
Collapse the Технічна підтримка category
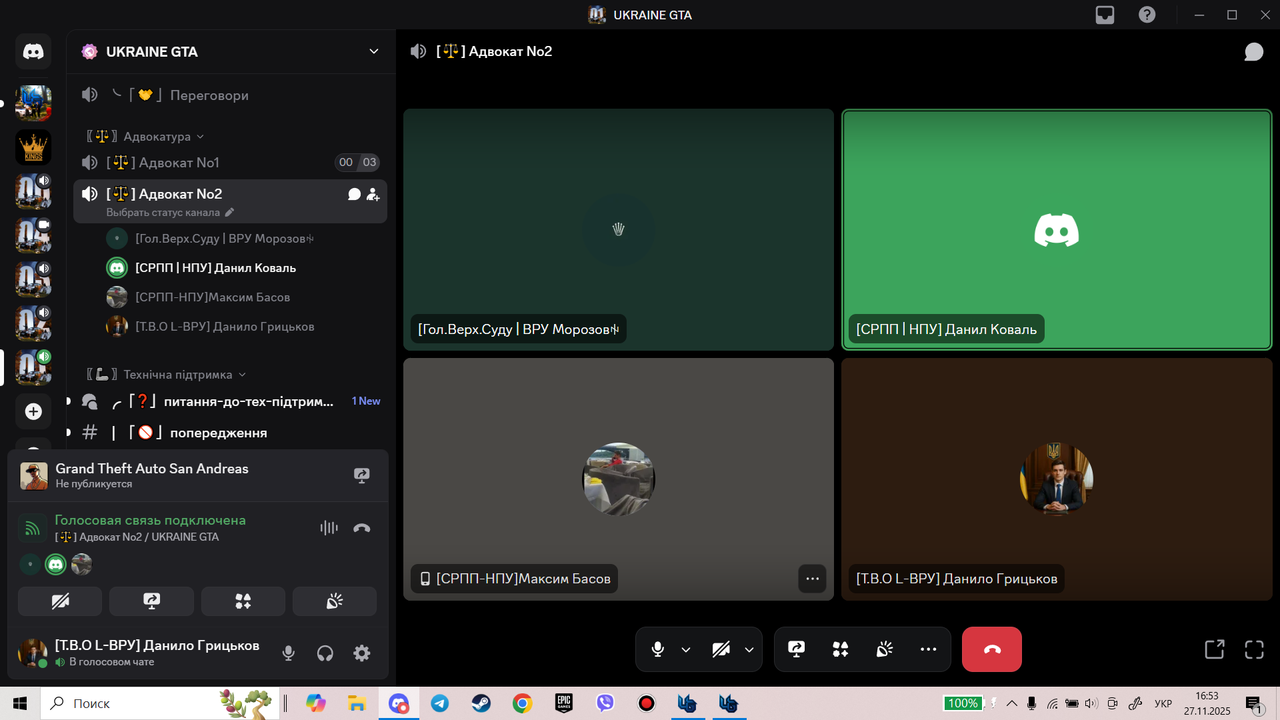[x=166, y=374]
